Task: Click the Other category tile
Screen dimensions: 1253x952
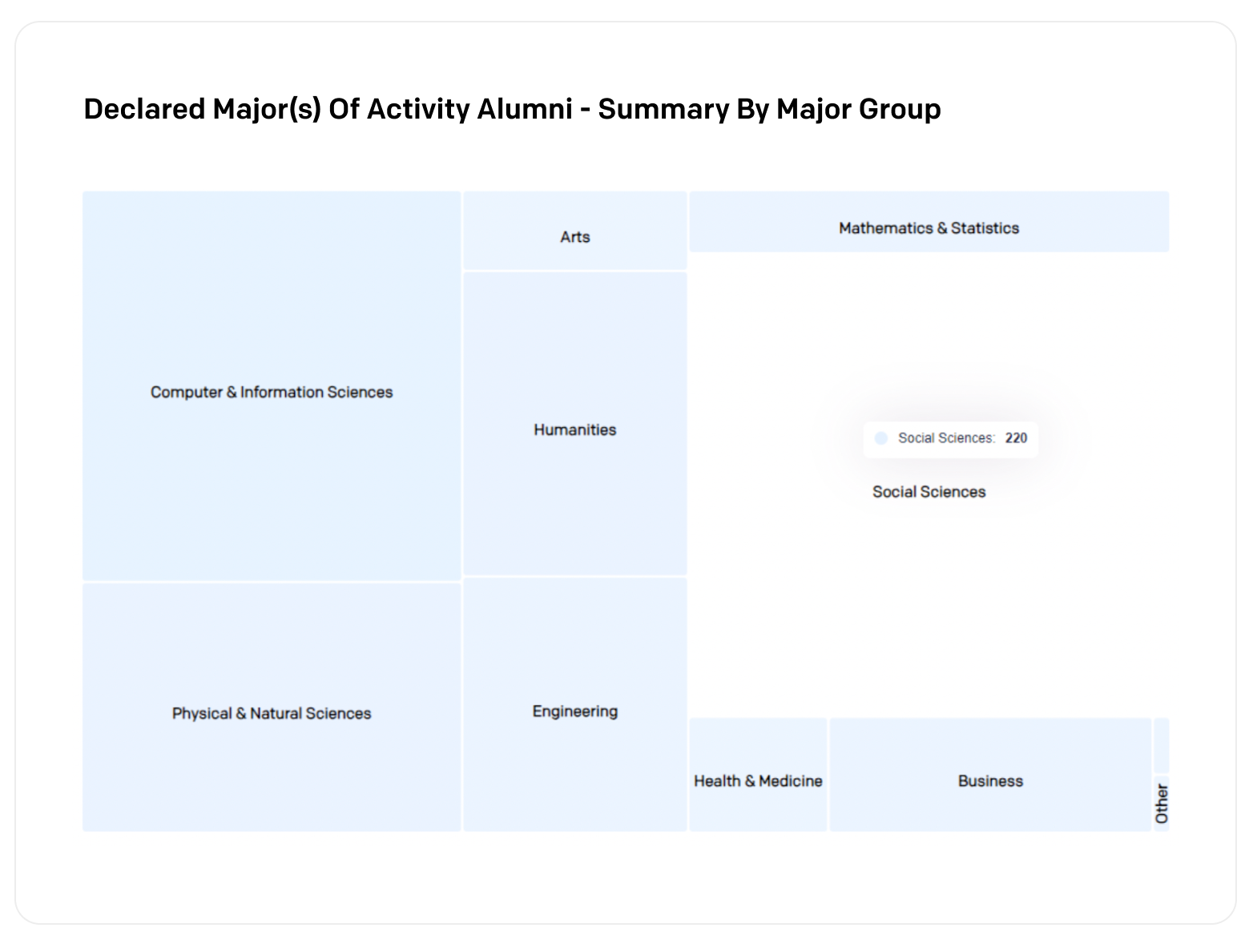Action: [1162, 804]
